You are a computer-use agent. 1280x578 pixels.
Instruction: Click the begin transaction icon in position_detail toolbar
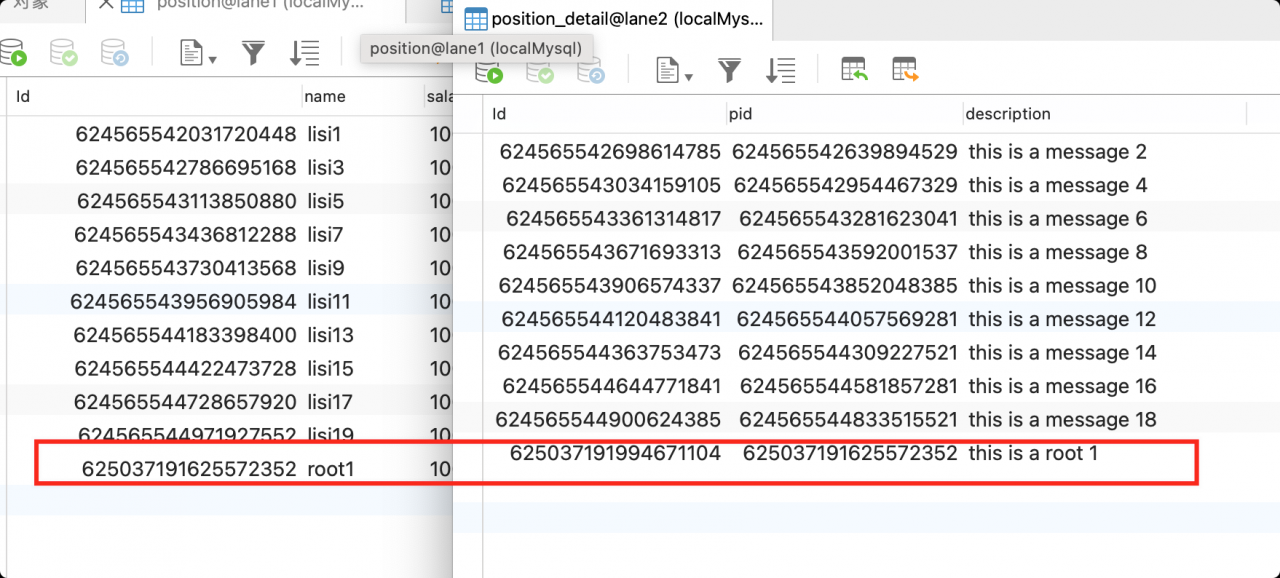pyautogui.click(x=489, y=71)
